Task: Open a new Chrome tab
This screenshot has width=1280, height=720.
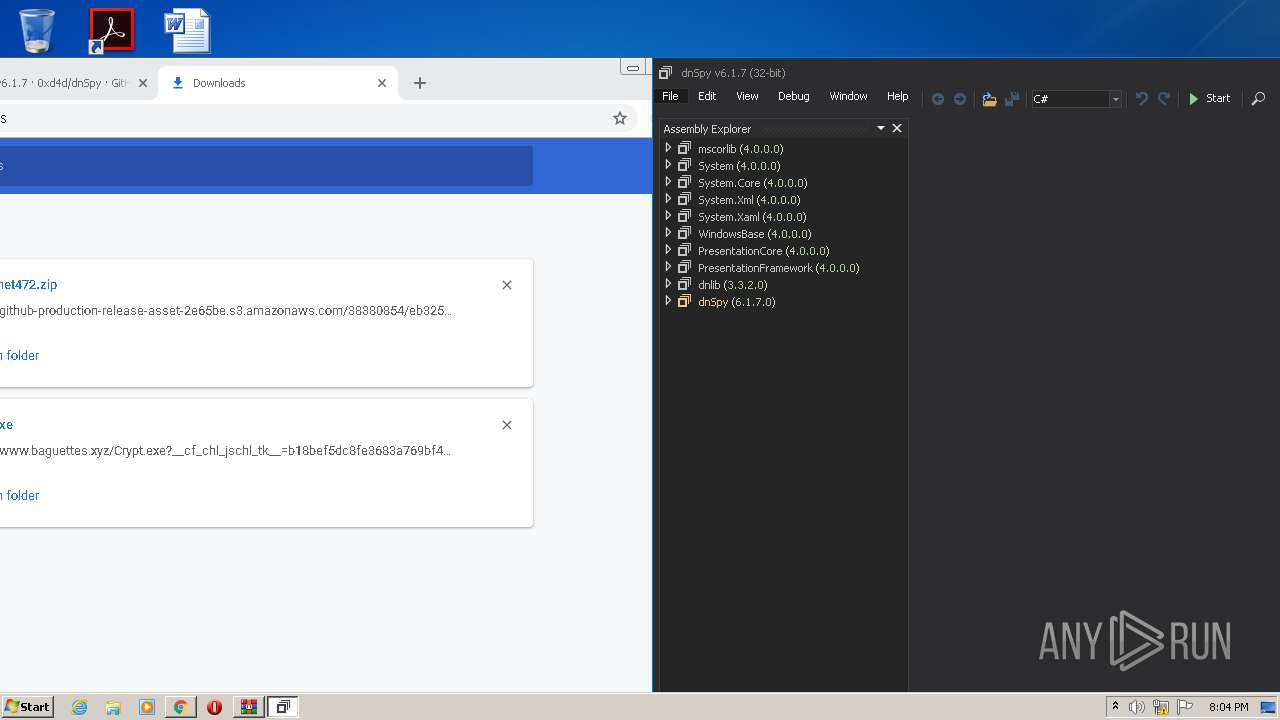Action: 420,83
